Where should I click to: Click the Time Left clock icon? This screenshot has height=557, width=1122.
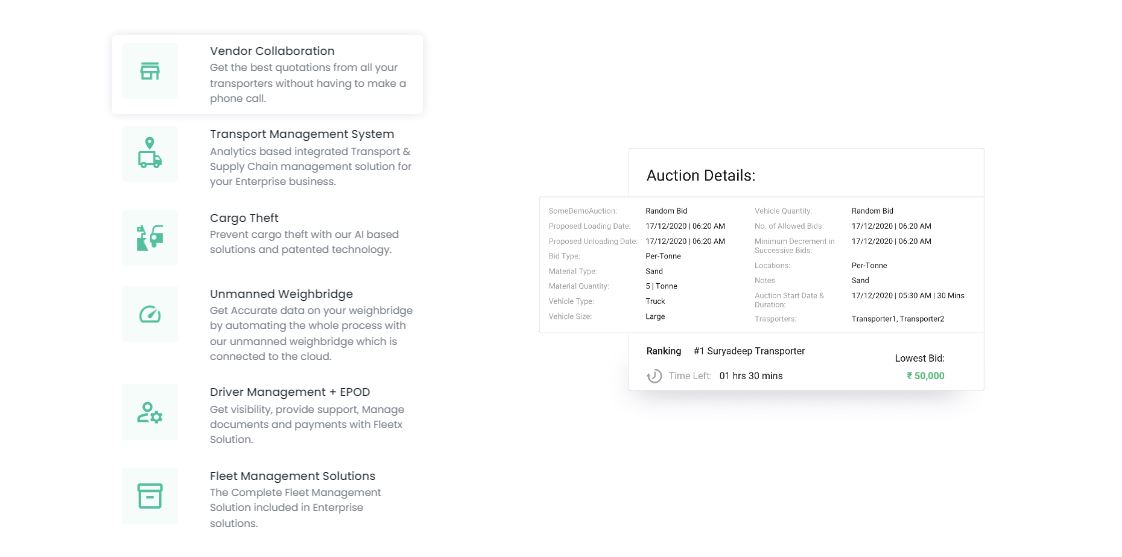(655, 376)
